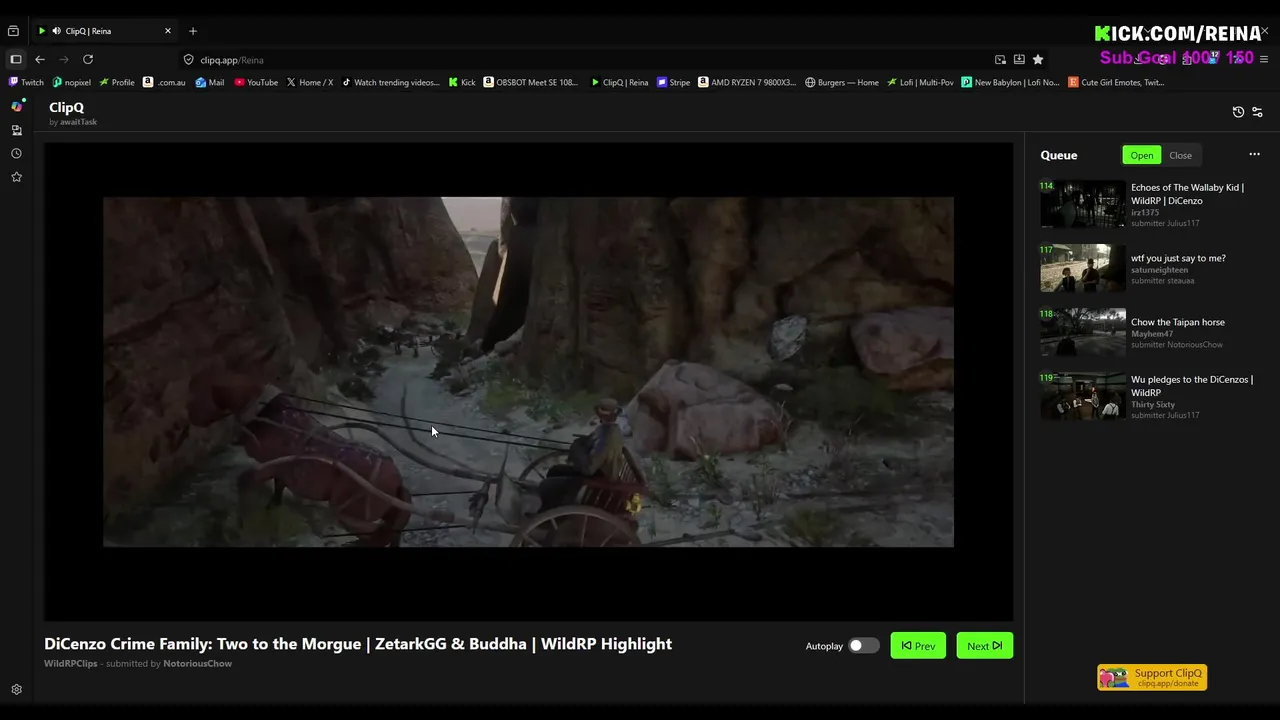Open the browser sidebar favorites star icon
This screenshot has height=720, width=1280.
16,177
